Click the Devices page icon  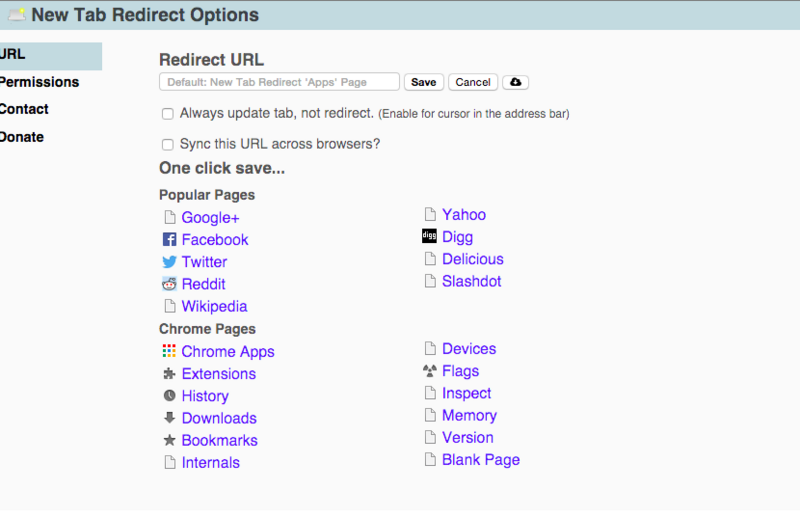430,348
